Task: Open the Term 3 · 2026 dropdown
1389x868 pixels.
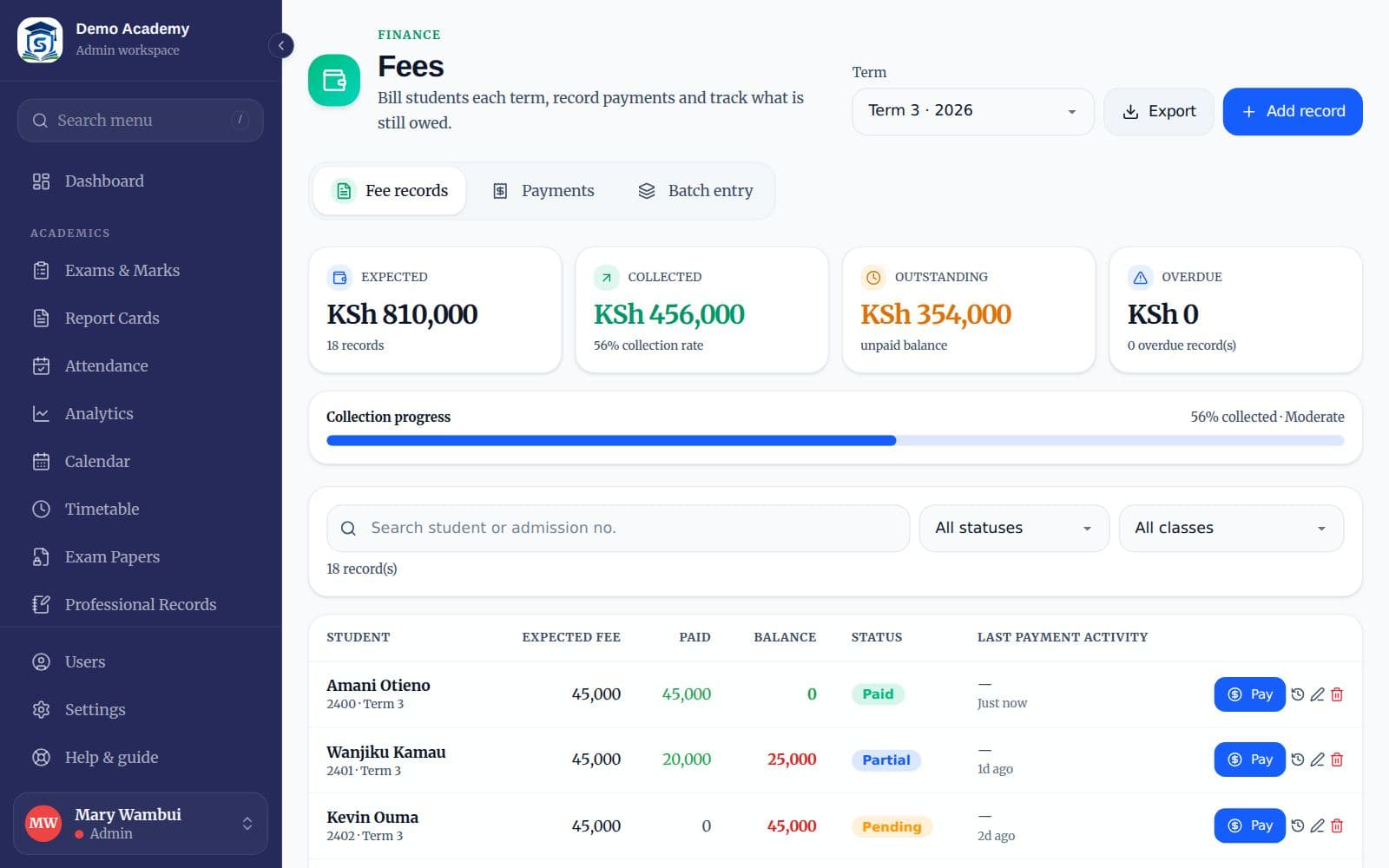Action: 972,111
